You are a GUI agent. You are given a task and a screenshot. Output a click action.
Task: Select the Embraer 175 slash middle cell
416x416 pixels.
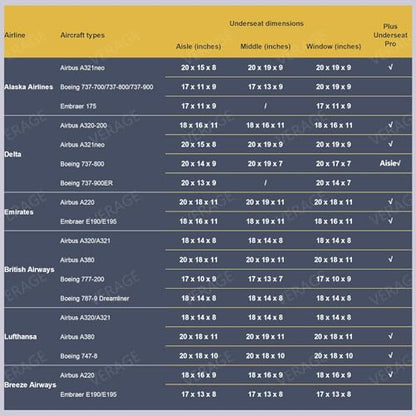tap(265, 106)
